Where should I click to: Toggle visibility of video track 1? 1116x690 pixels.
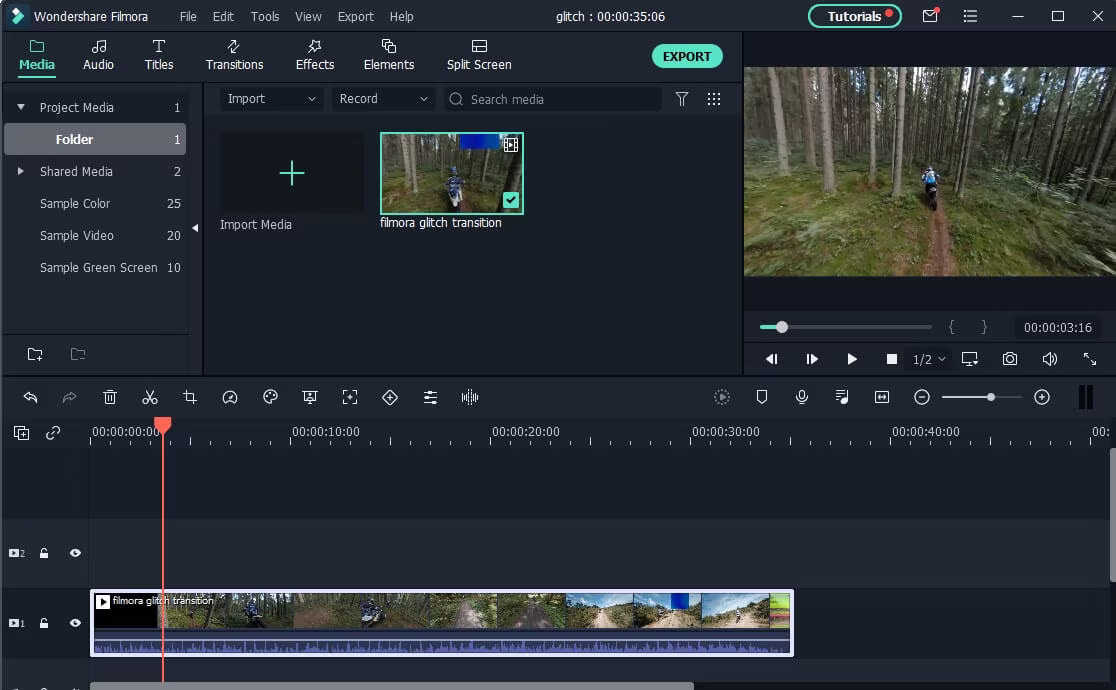[75, 623]
